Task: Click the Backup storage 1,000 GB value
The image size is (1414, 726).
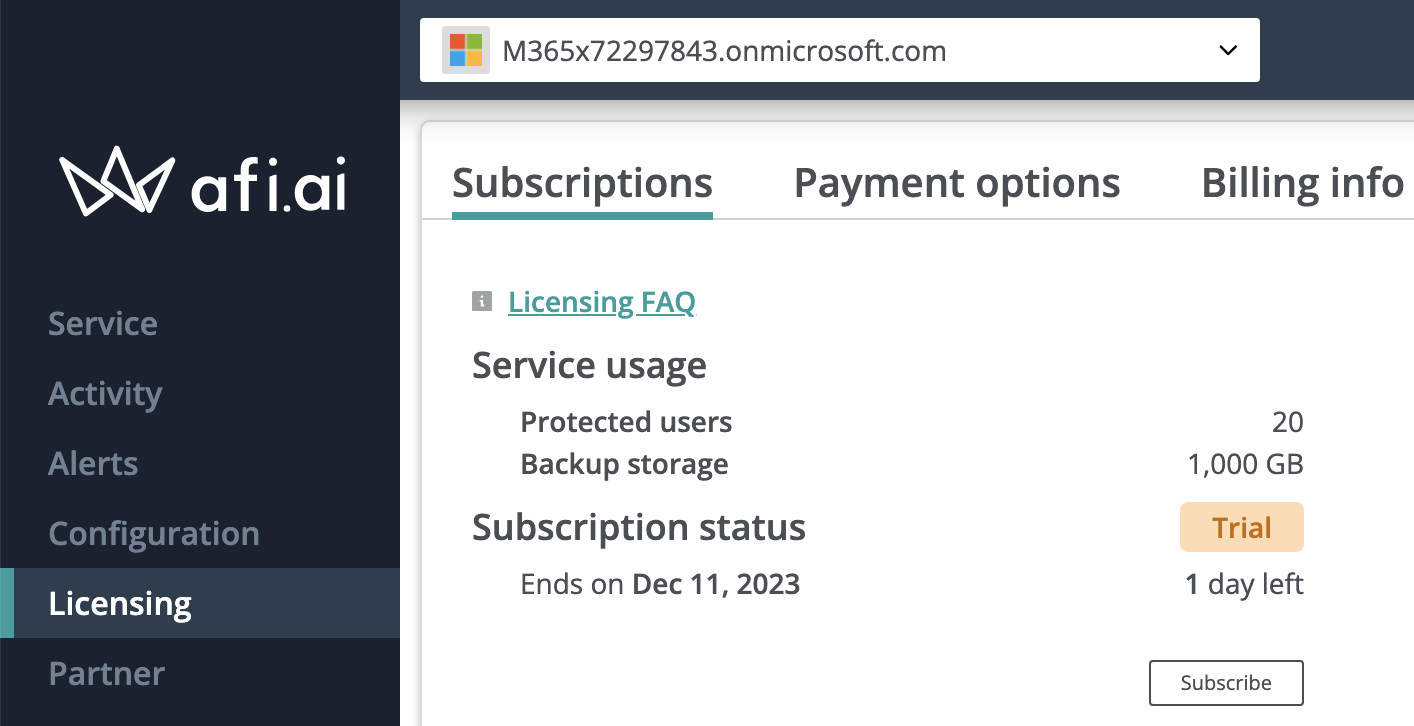Action: [1245, 465]
